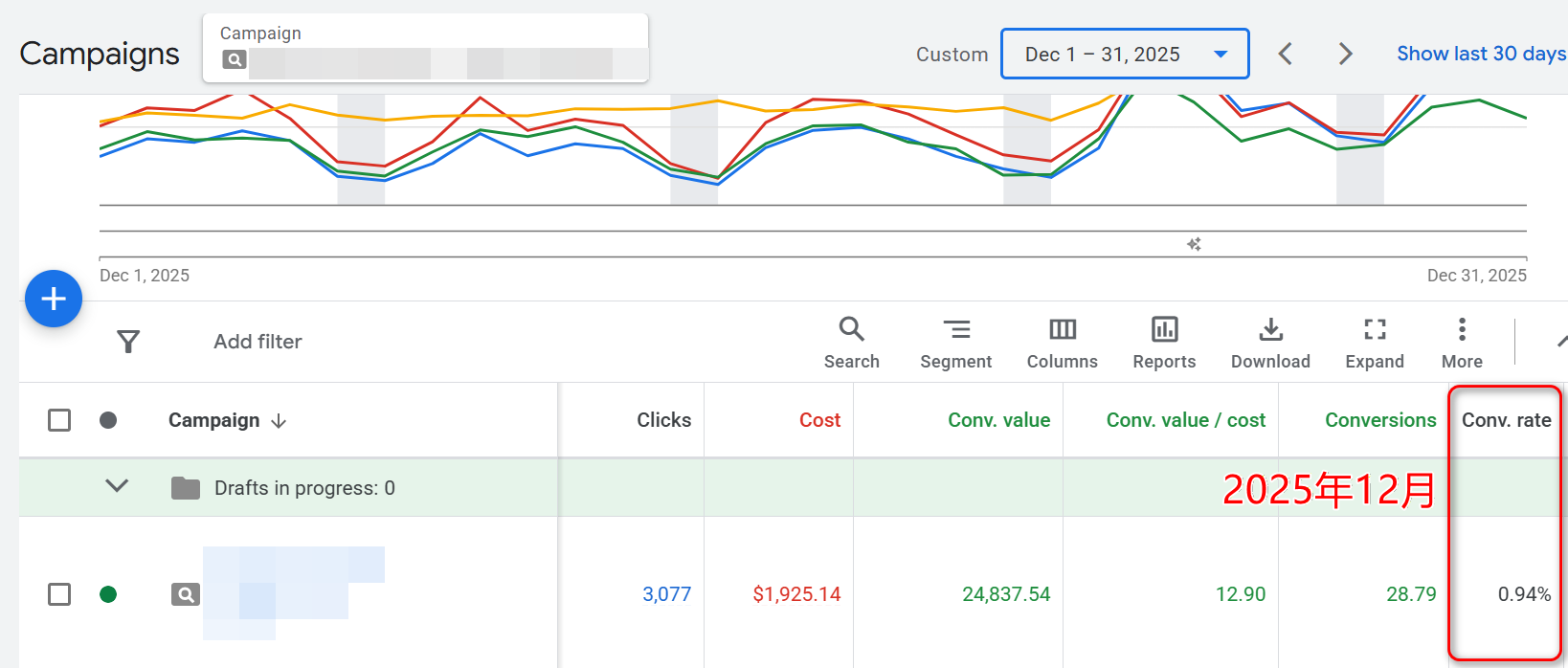
Task: Open the filter funnel icon
Action: (x=128, y=342)
